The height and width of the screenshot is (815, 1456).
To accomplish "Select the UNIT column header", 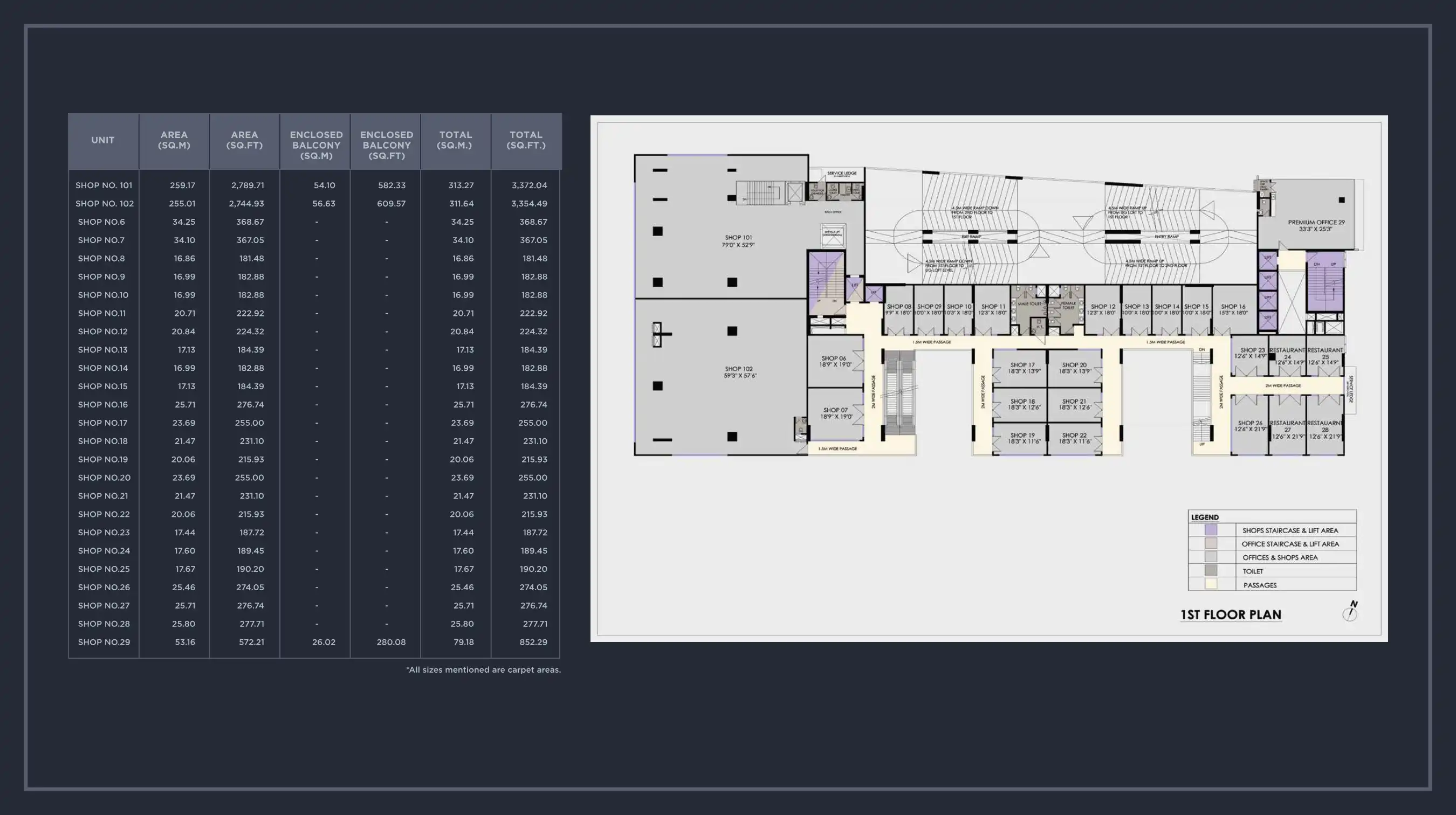I will [x=103, y=141].
